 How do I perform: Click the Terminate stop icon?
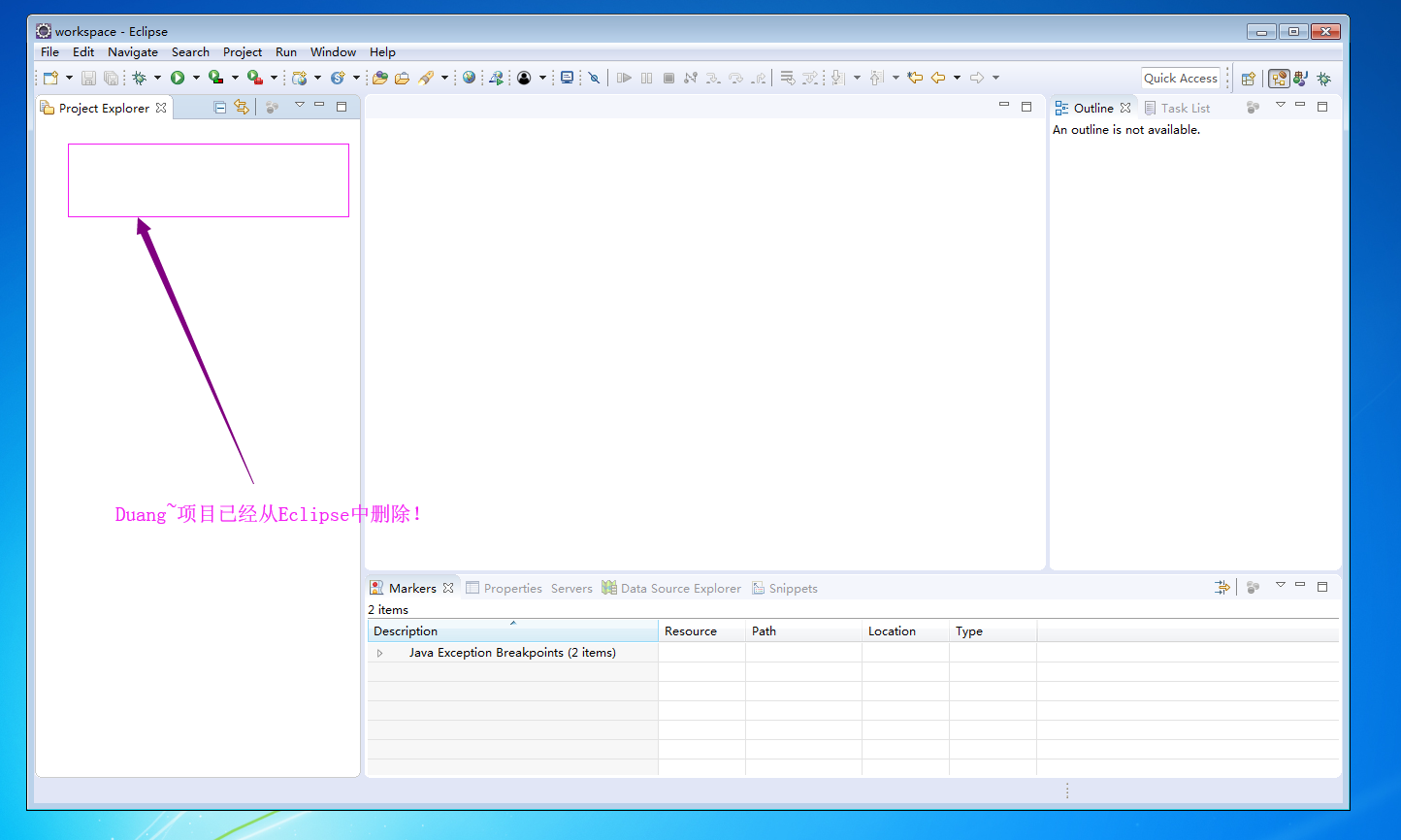point(668,78)
